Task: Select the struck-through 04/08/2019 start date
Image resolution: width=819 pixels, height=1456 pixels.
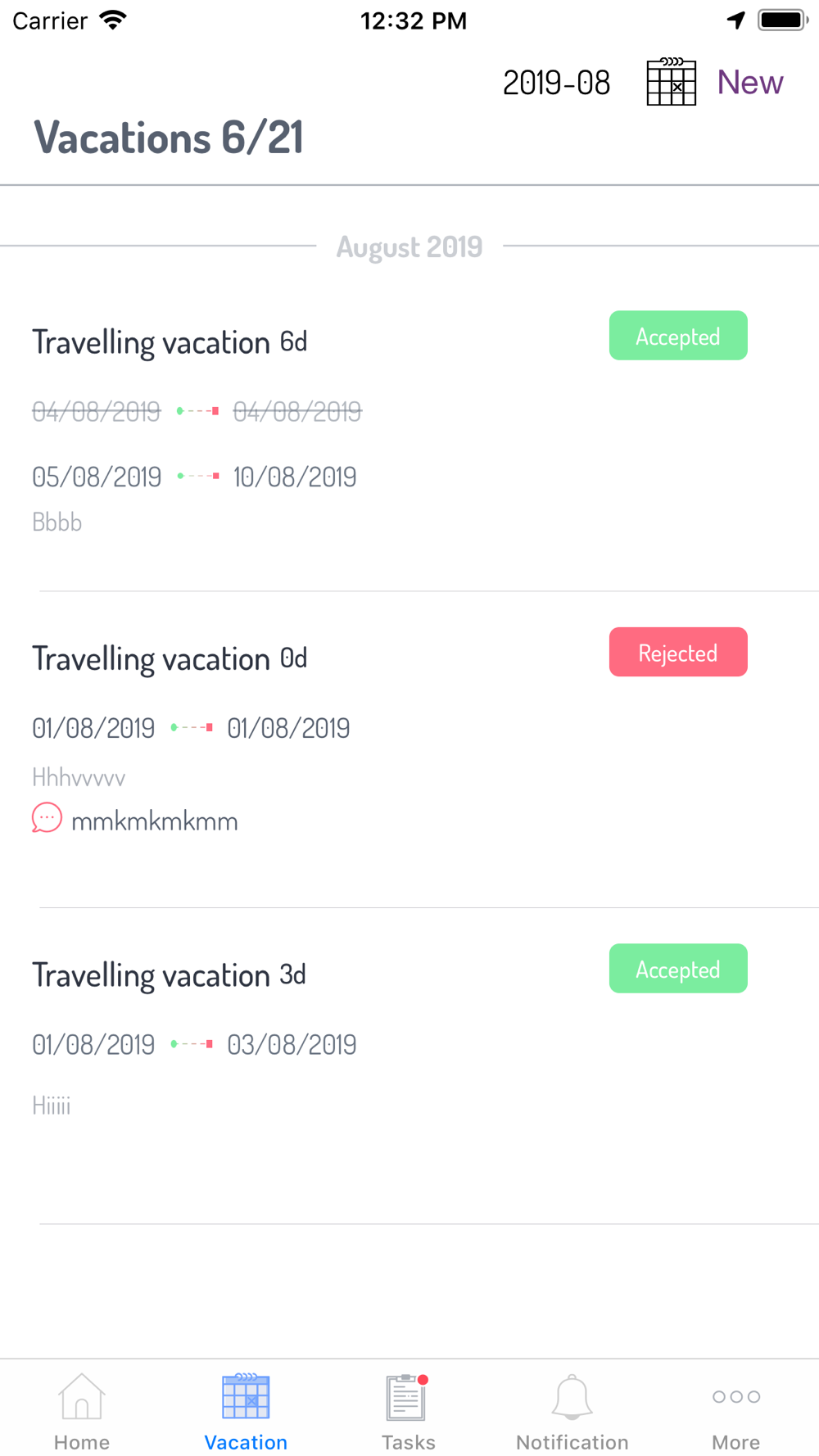Action: click(97, 411)
